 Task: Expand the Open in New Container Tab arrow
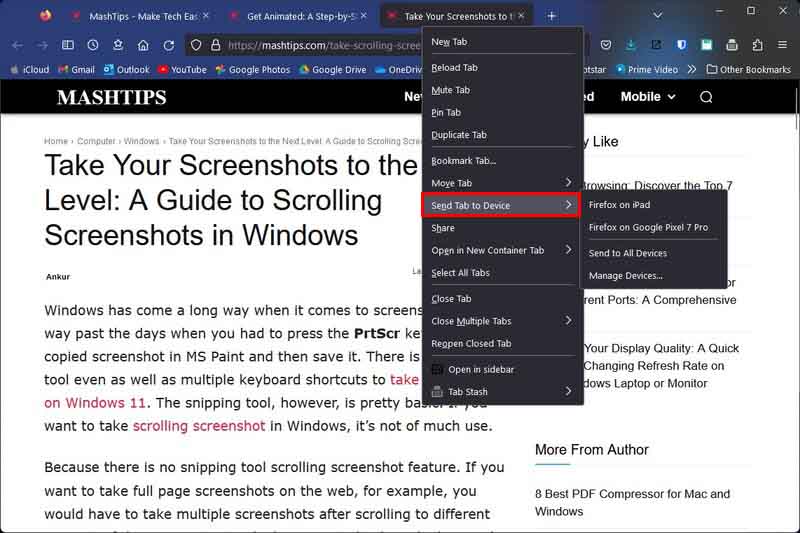pos(568,250)
